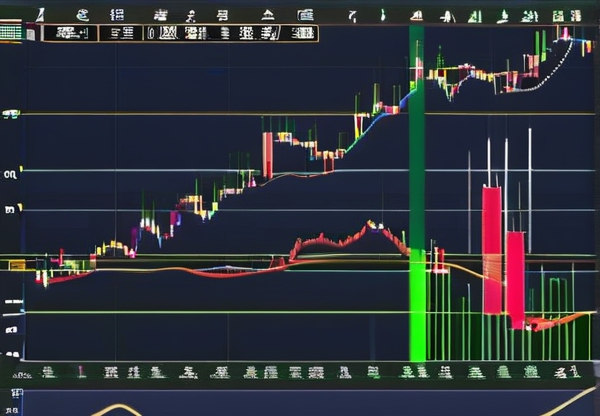Click the tan indicator curve in the bottom panel
This screenshot has width=600, height=416.
tap(116, 408)
